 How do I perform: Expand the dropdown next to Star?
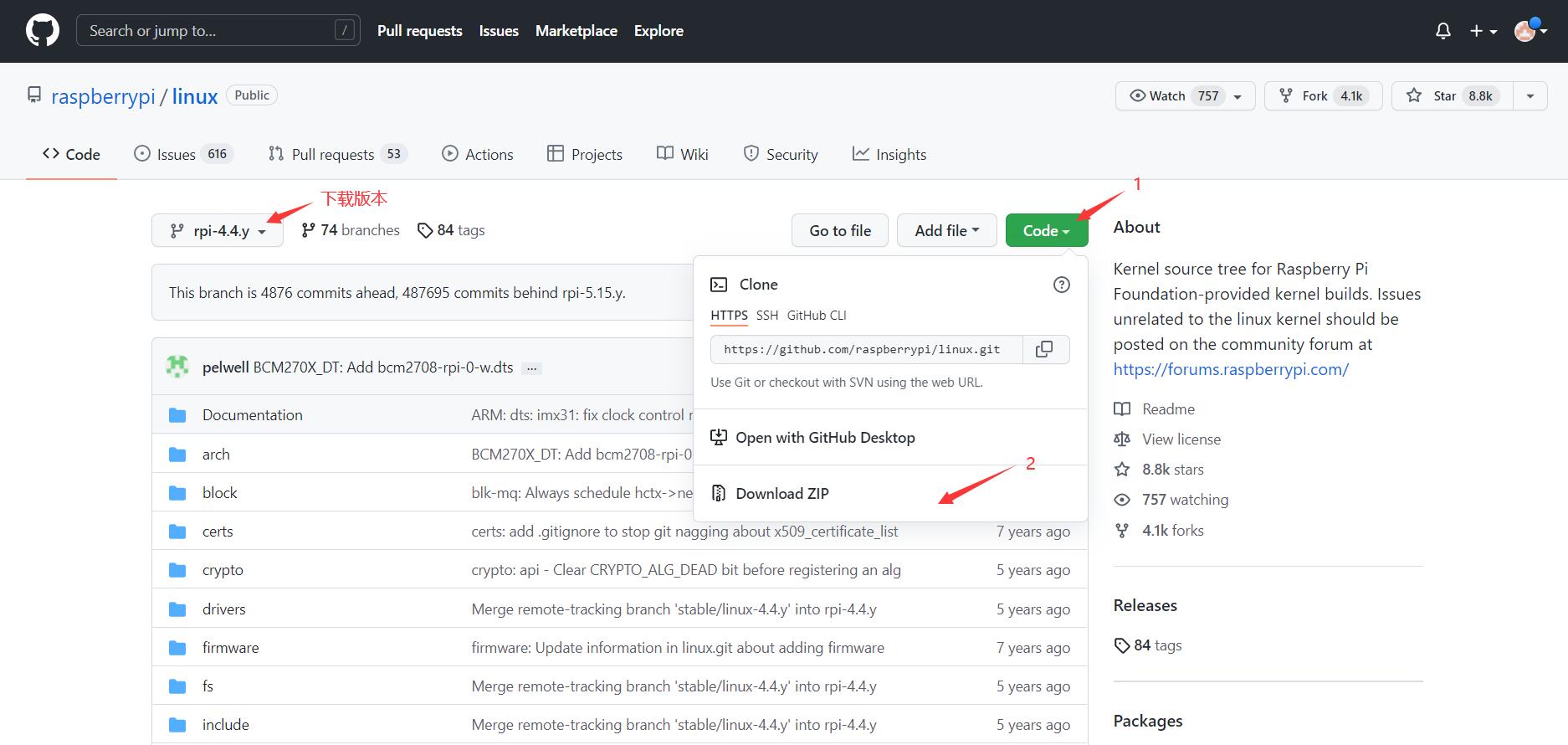[1530, 96]
